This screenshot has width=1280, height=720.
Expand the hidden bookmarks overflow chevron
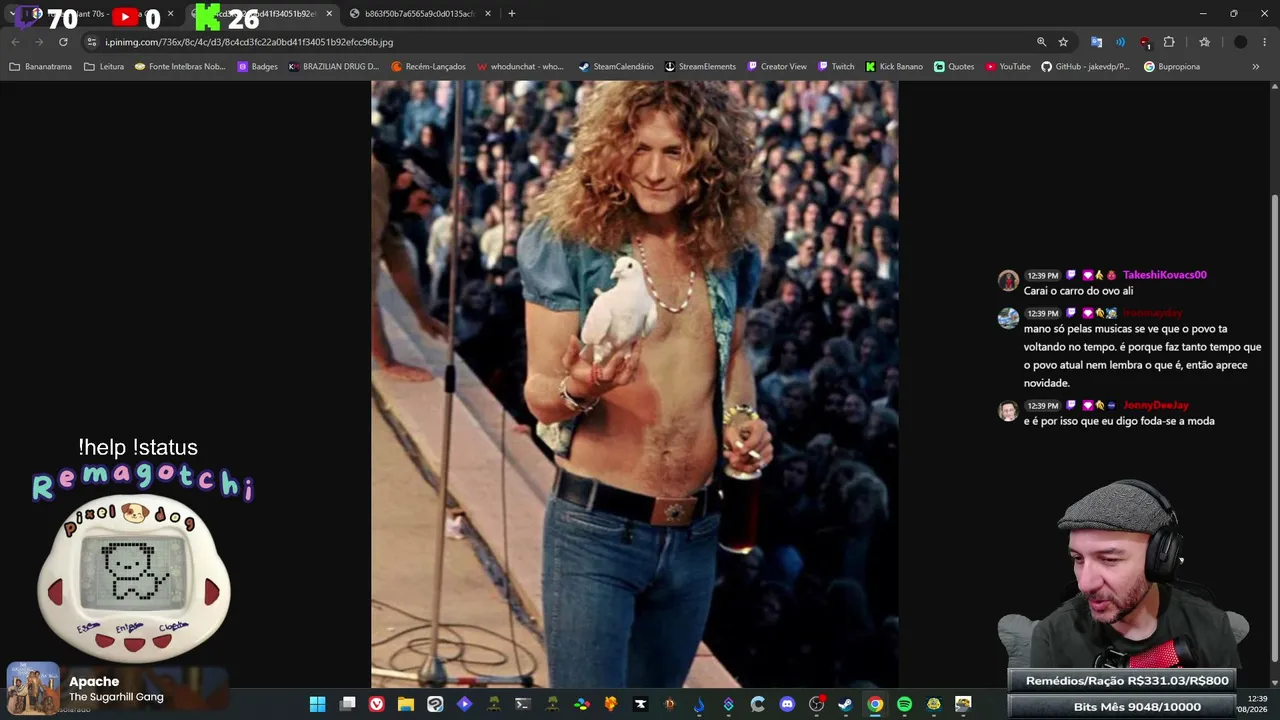[1256, 67]
